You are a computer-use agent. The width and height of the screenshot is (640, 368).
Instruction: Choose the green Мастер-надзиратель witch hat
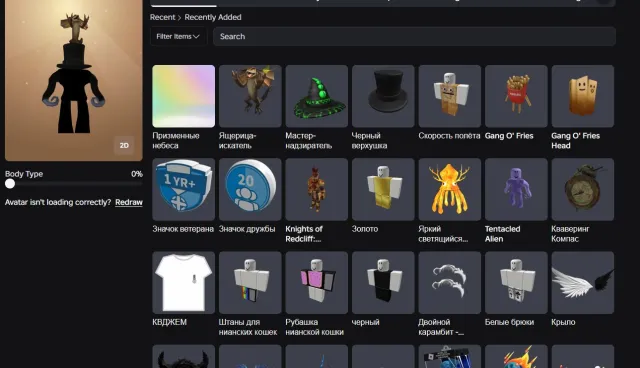(316, 96)
